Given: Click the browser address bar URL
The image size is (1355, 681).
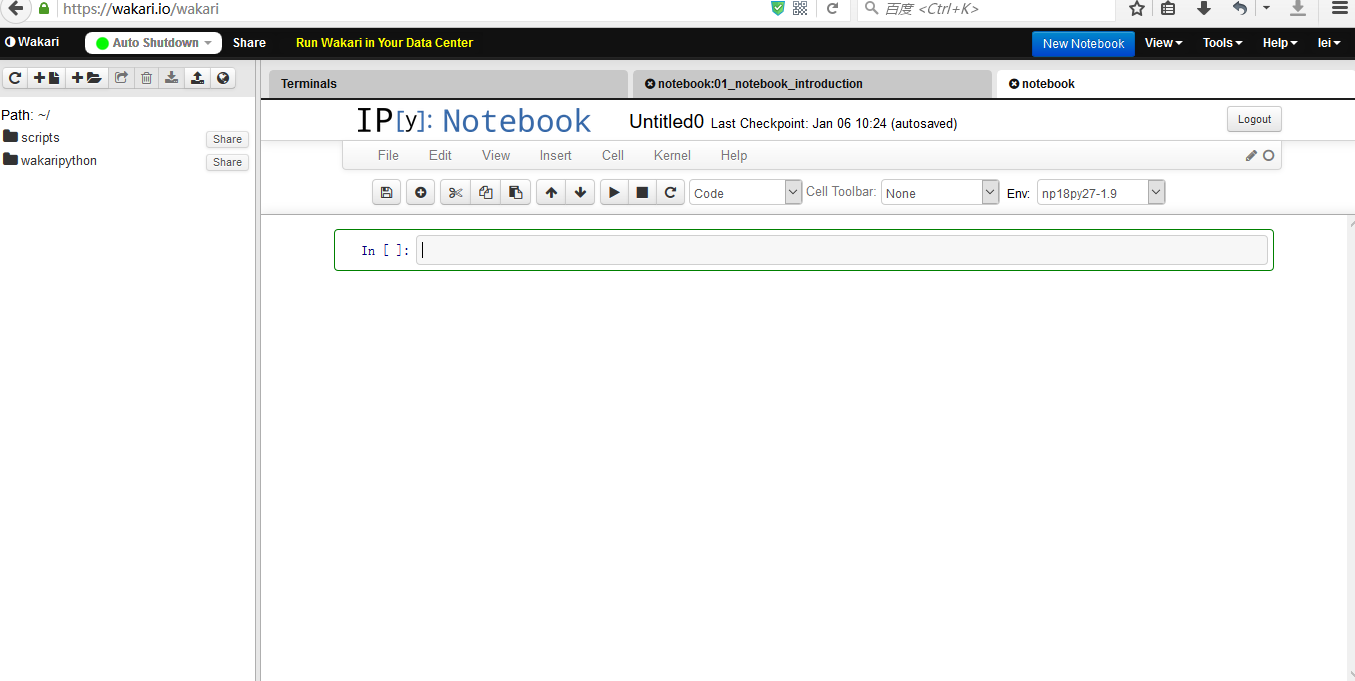Looking at the screenshot, I should [141, 9].
